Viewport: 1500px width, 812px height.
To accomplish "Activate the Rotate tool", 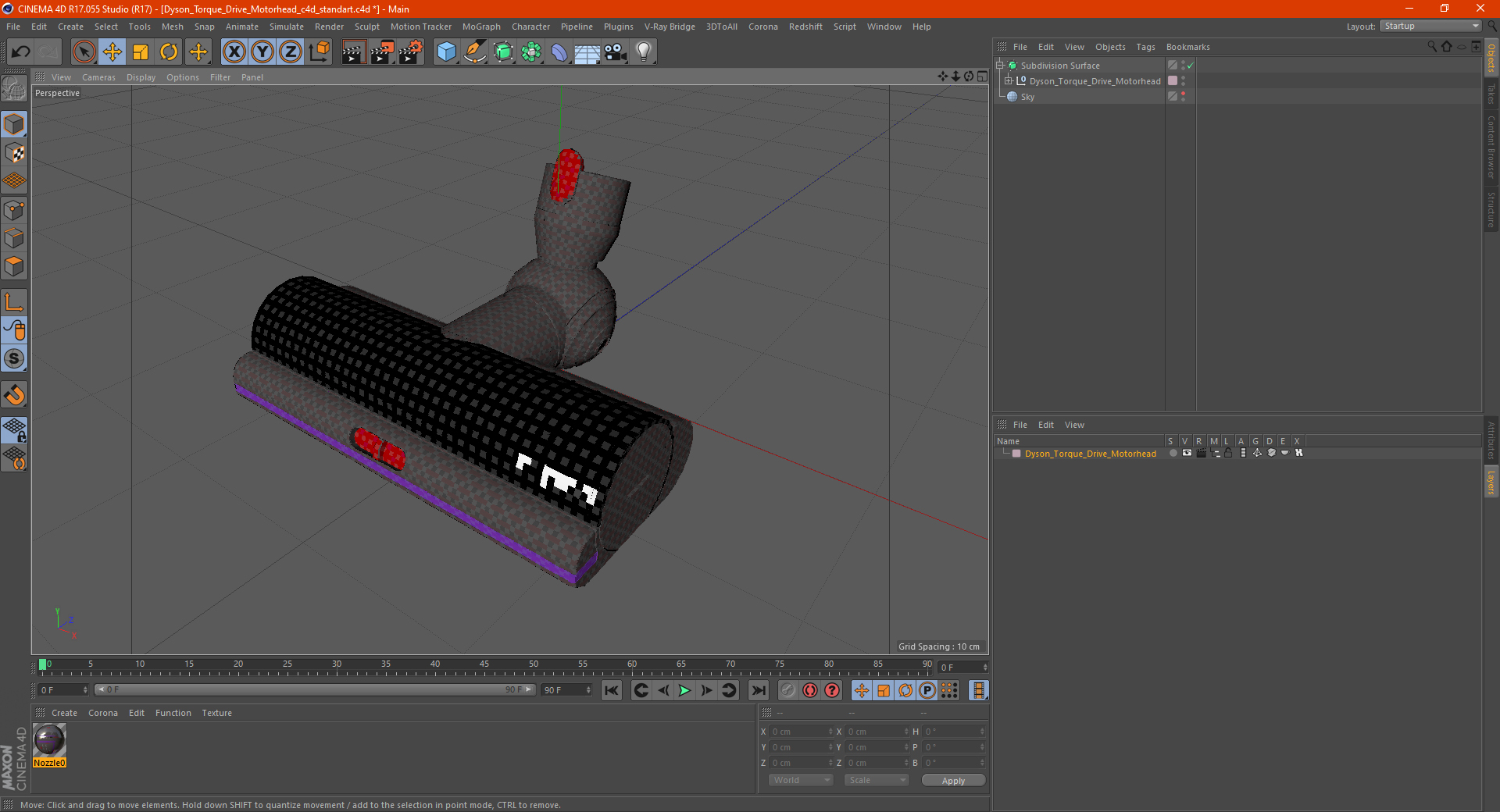I will pos(169,52).
